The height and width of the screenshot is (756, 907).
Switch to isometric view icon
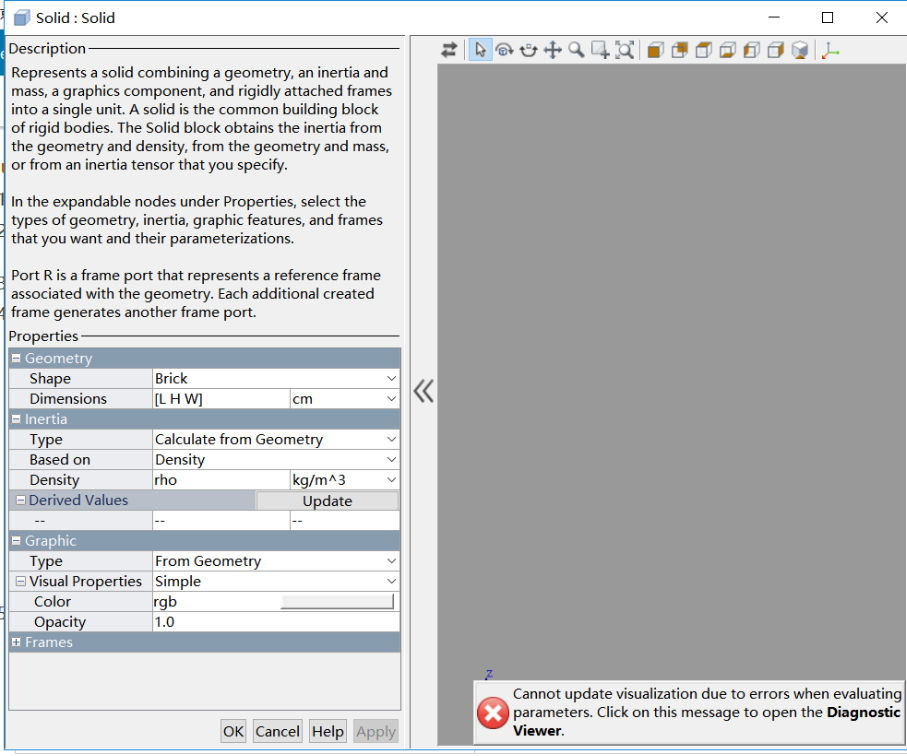pos(800,50)
